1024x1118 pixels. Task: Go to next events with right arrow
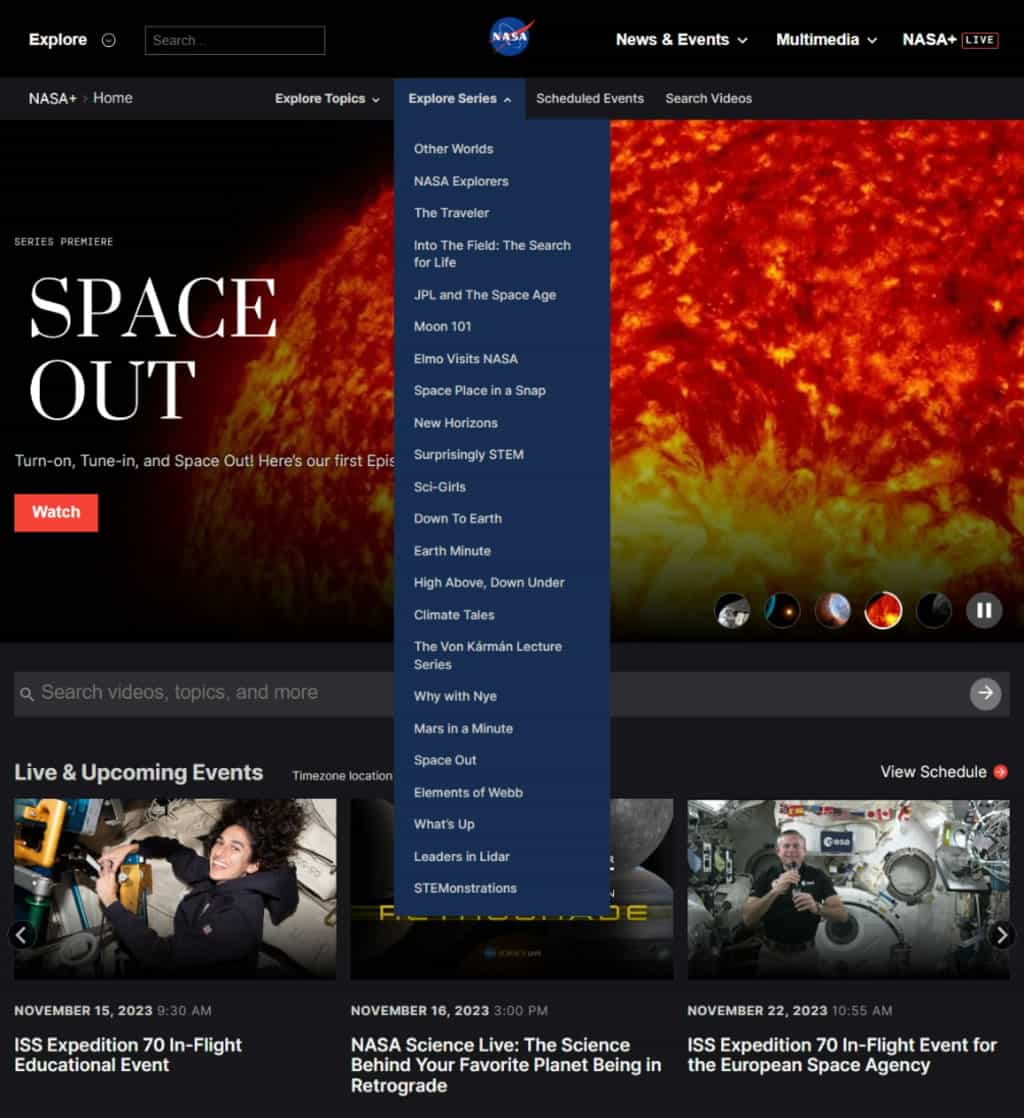(x=1001, y=935)
